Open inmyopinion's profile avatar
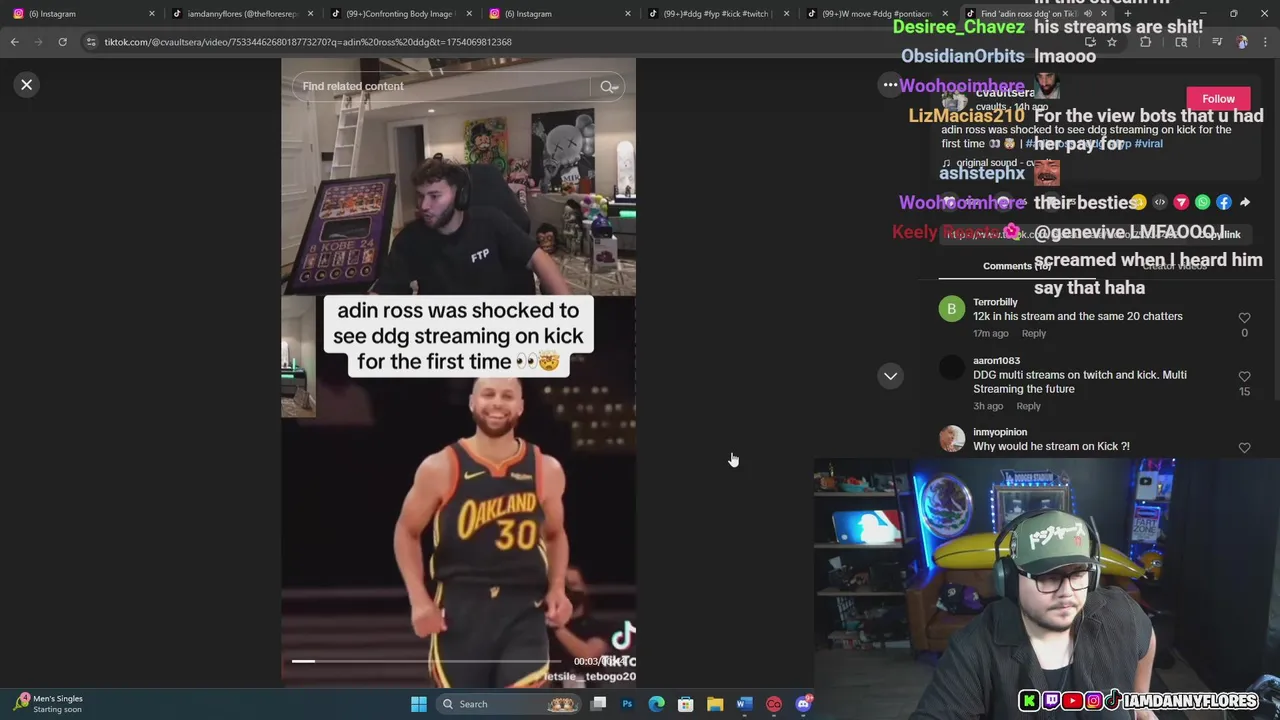The height and width of the screenshot is (720, 1280). click(x=952, y=439)
